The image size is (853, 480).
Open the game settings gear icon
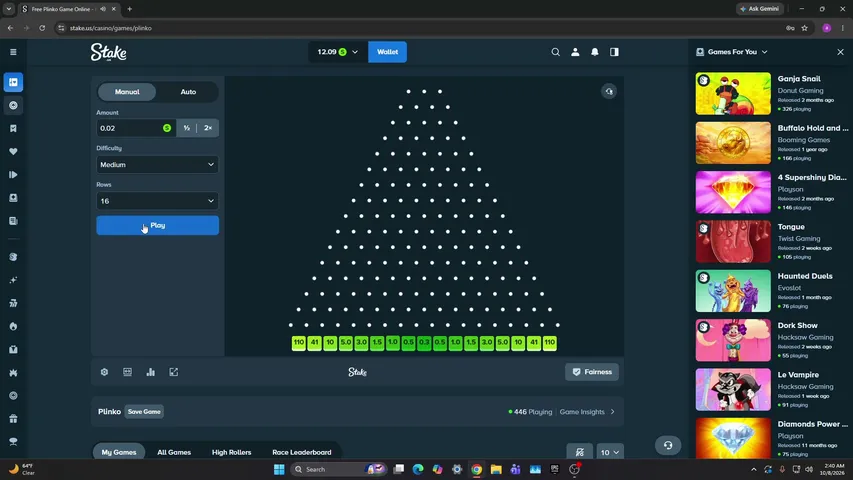click(104, 372)
